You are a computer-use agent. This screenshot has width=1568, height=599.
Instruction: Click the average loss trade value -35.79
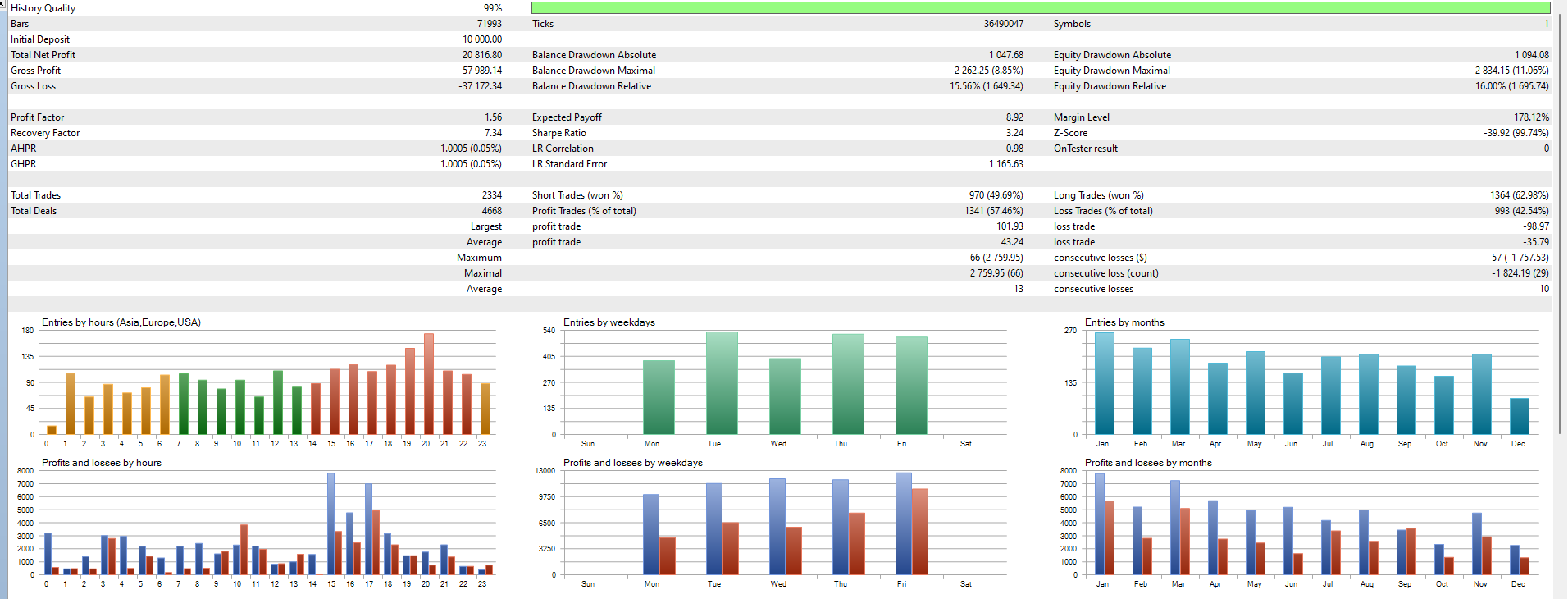(1536, 242)
